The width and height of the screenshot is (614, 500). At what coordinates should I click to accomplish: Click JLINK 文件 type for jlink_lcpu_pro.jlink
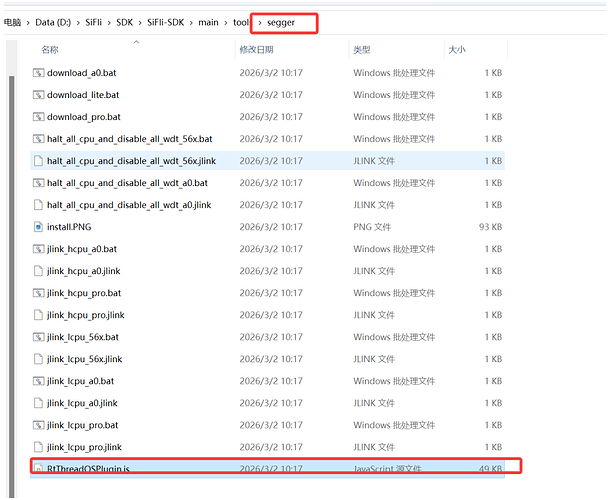coord(374,447)
